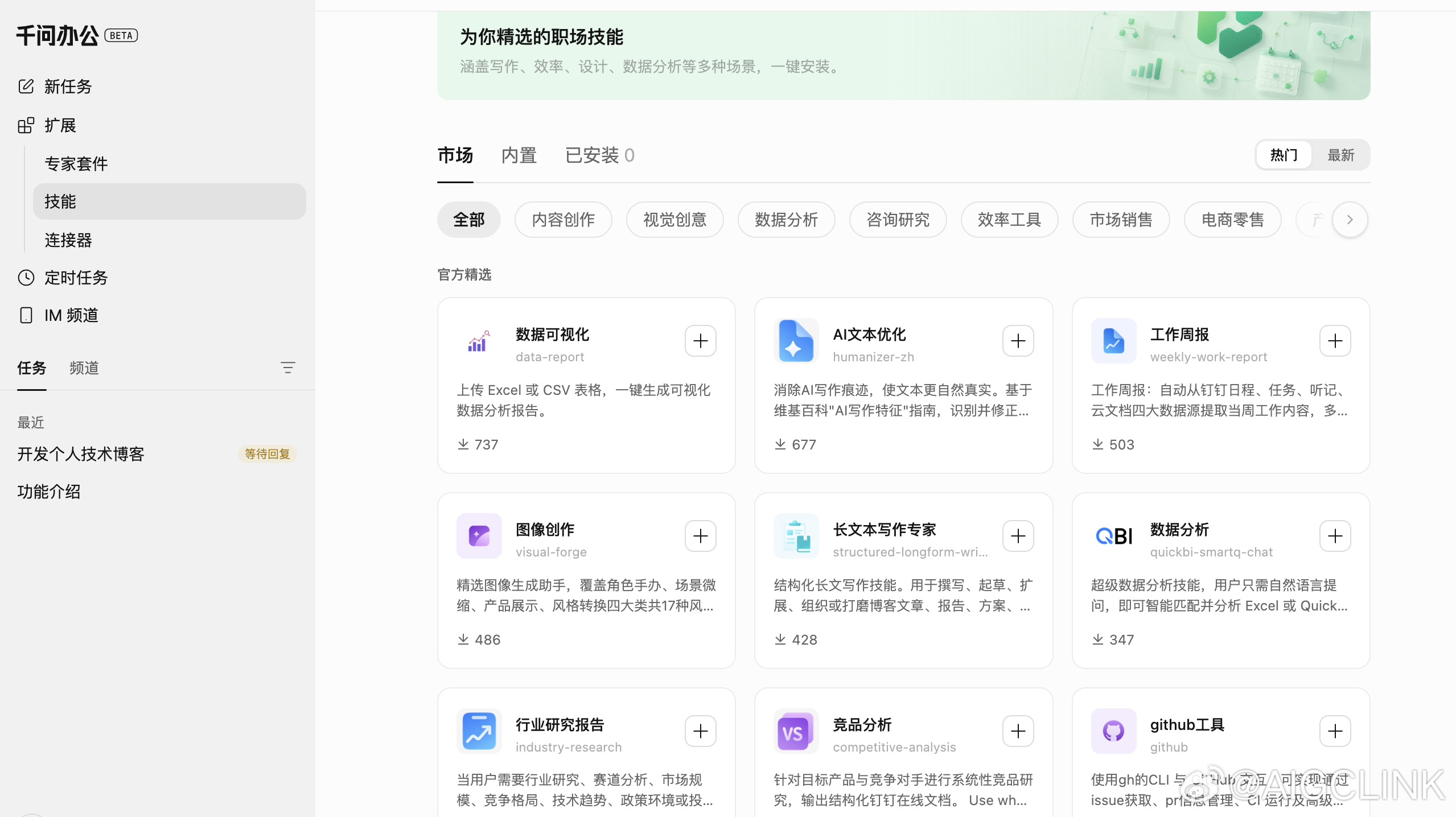Open 定时任务 in sidebar
This screenshot has height=817, width=1456.
[x=76, y=278]
